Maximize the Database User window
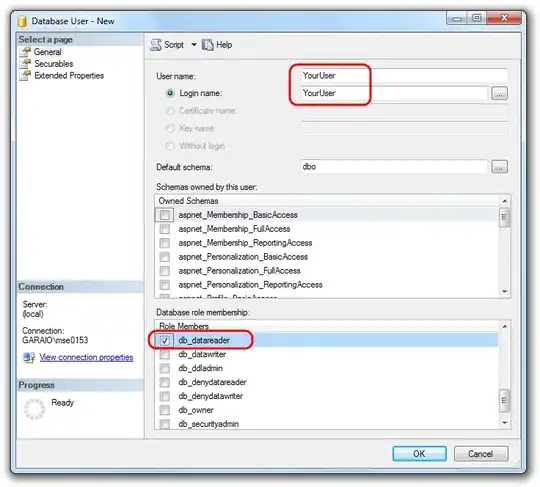Screen dimensions: 540x487 click(x=477, y=18)
